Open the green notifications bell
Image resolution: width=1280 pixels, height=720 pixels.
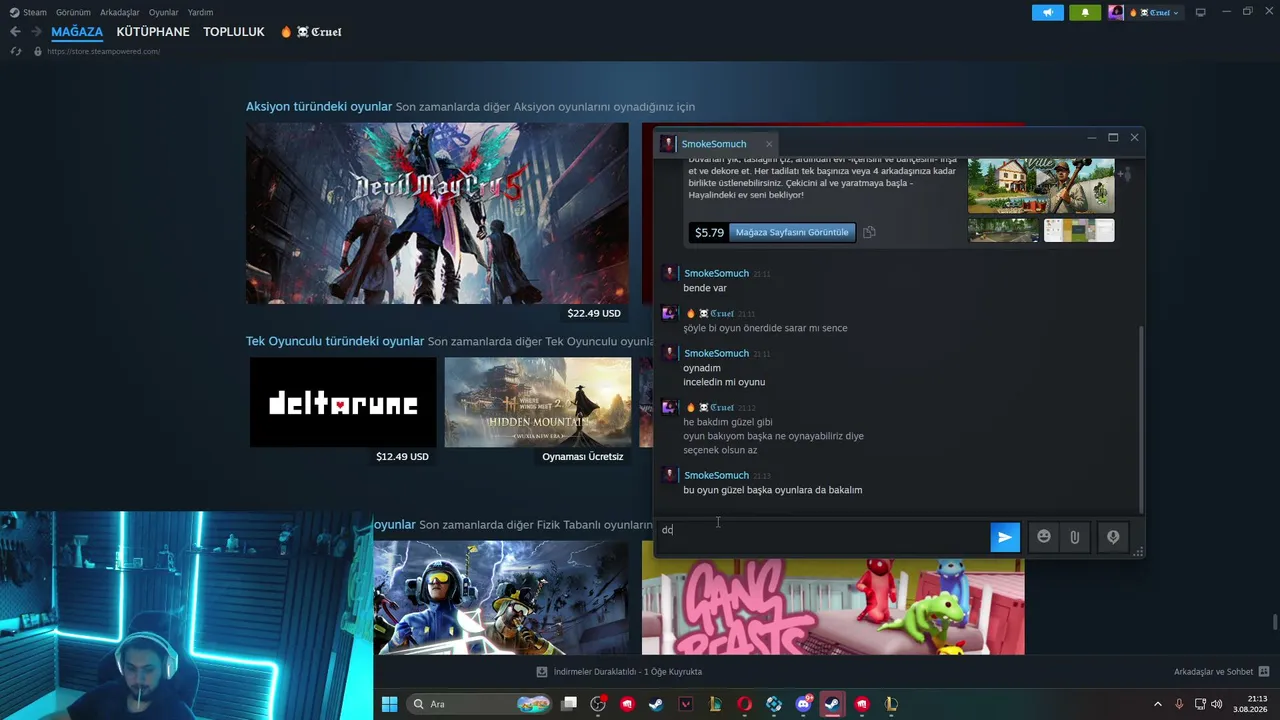coord(1085,12)
